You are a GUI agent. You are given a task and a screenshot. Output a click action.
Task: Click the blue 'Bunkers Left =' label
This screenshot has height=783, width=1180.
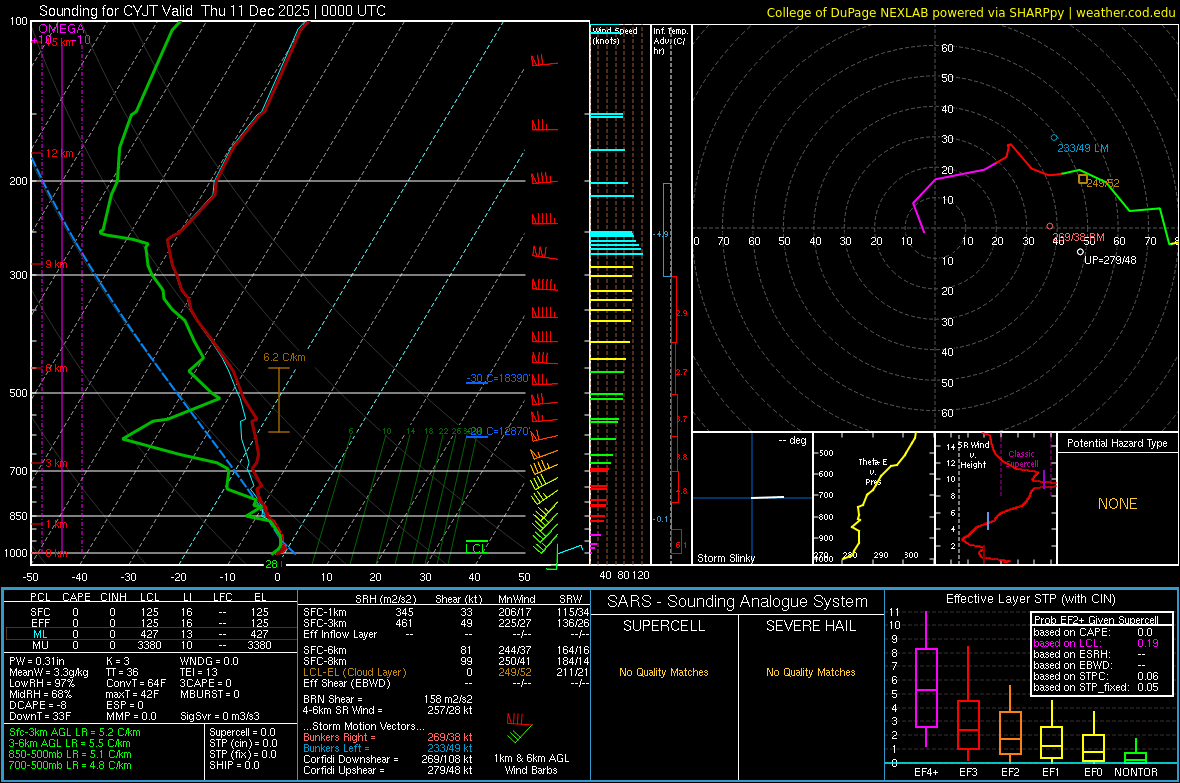coord(336,748)
